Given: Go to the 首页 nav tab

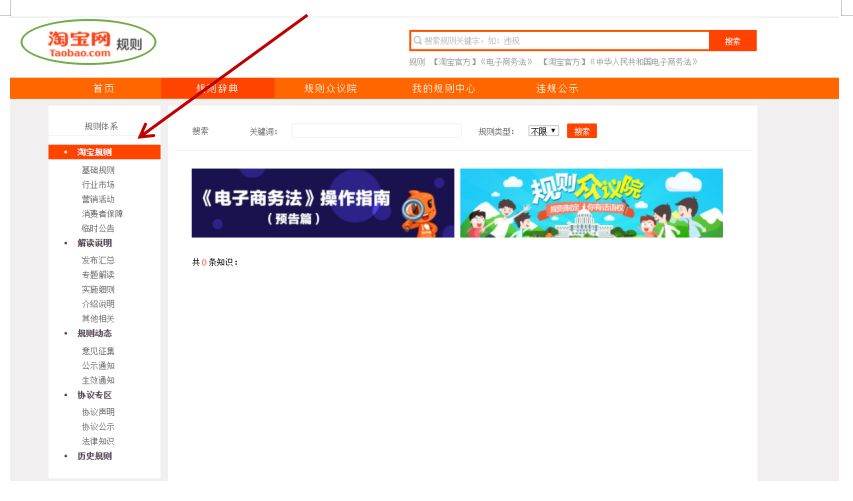Looking at the screenshot, I should (103, 89).
